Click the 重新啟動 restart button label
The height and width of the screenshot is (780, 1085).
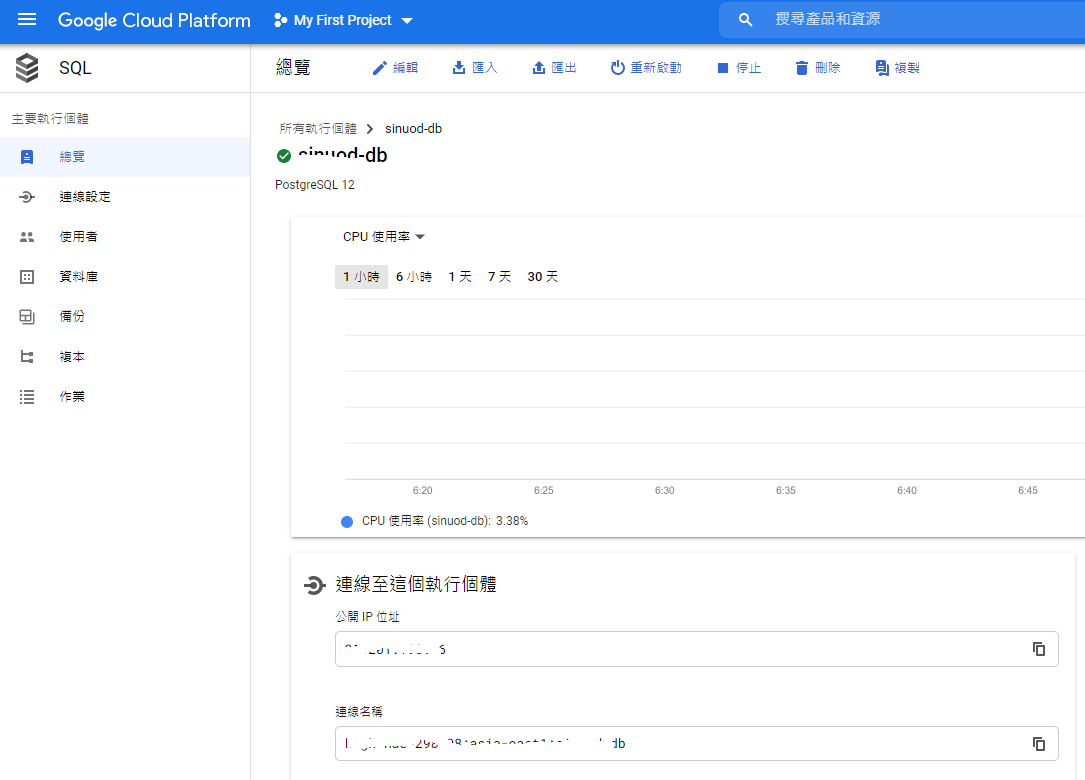[656, 68]
